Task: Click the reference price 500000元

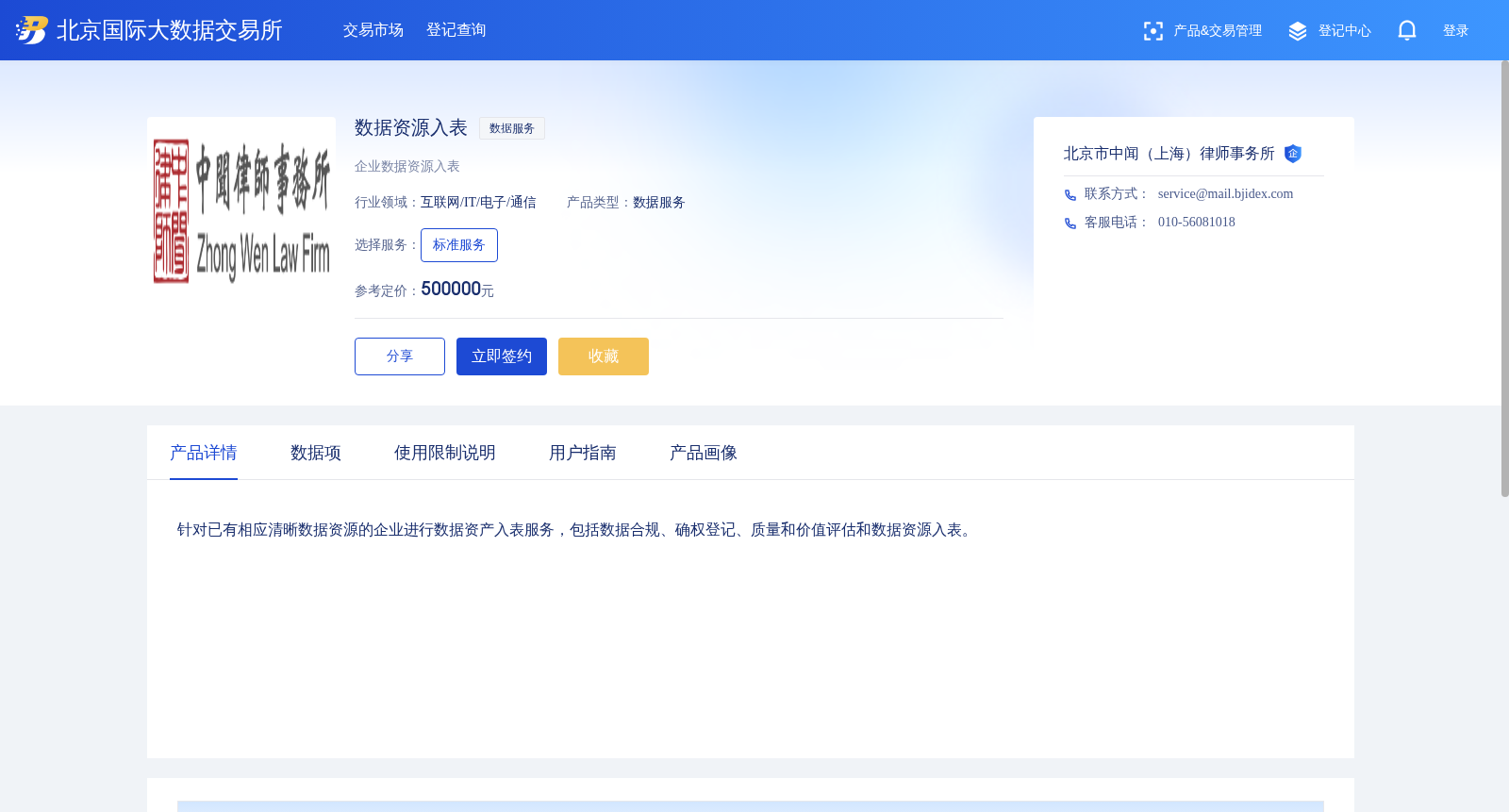Action: [x=457, y=290]
